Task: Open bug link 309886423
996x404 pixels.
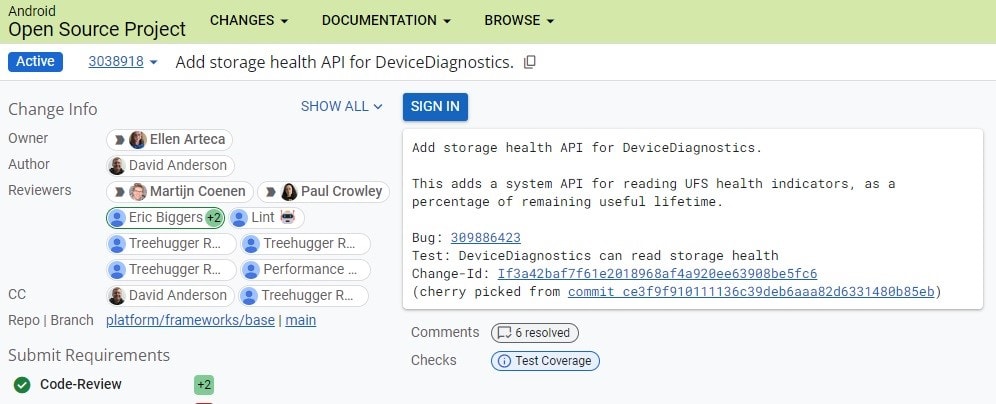Action: 485,238
